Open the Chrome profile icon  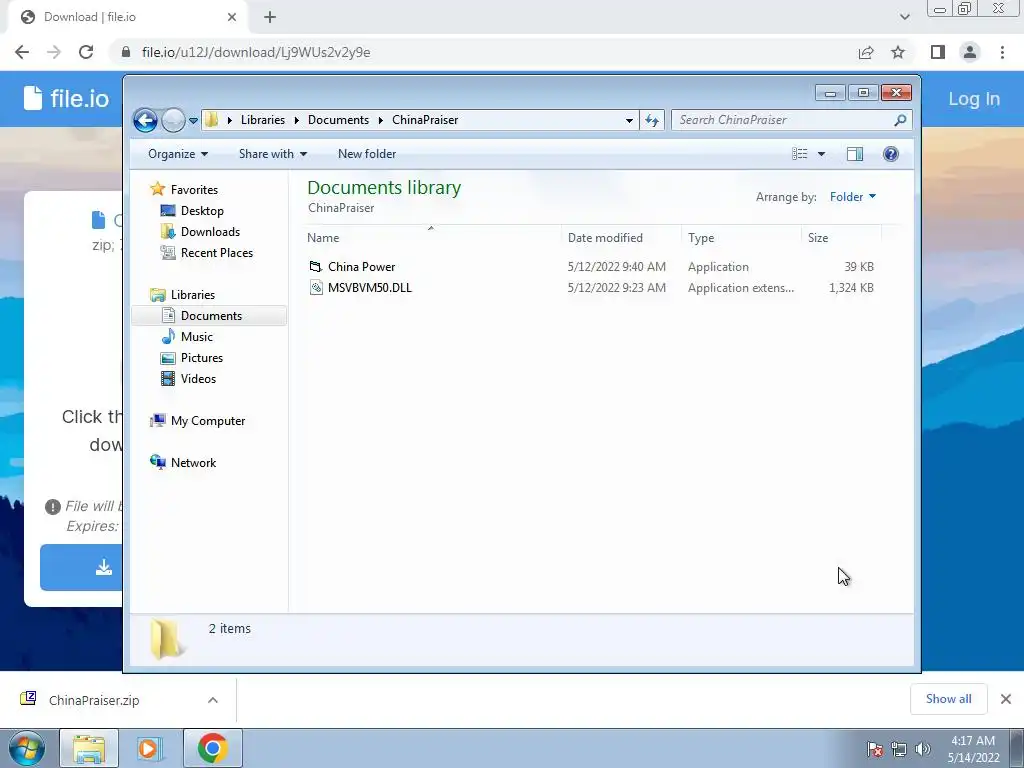click(x=970, y=52)
